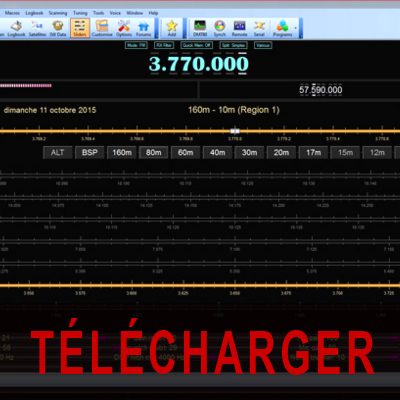400x400 pixels.
Task: Add a favourite with the star icon
Action: point(172,28)
